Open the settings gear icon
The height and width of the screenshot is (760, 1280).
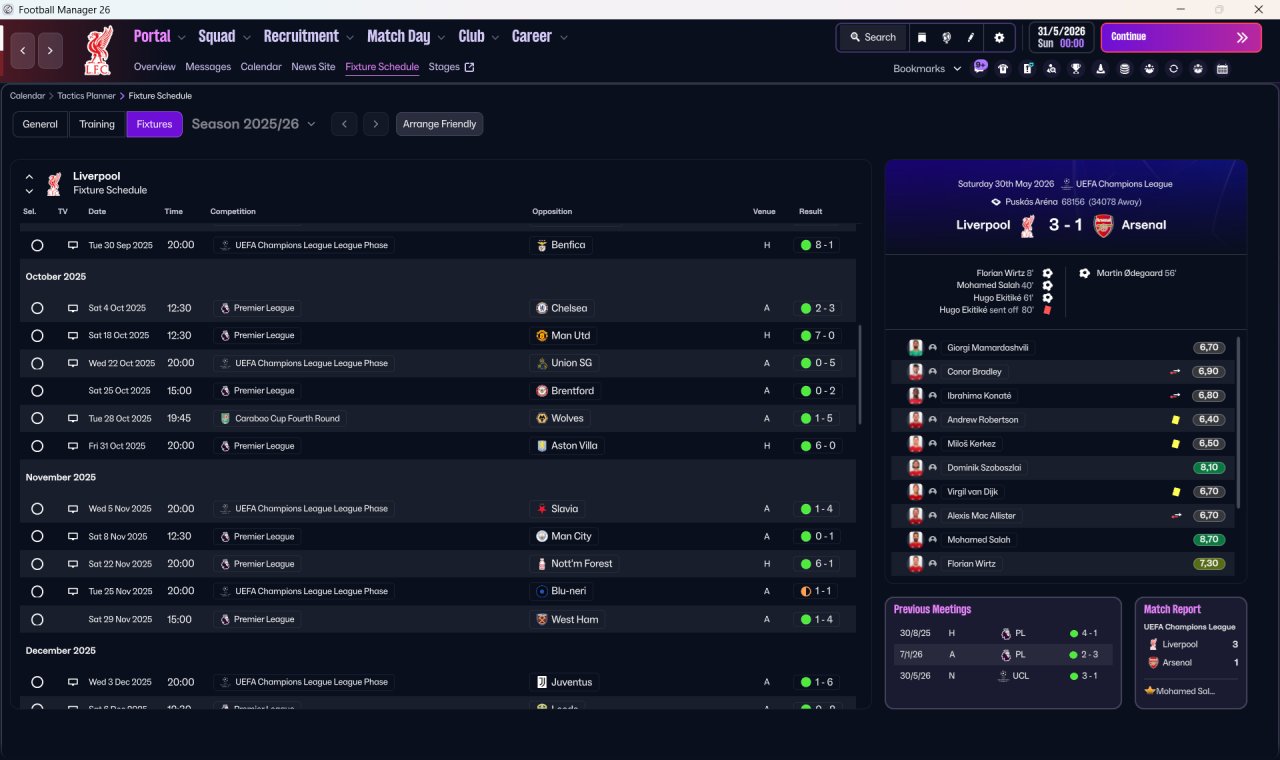999,37
